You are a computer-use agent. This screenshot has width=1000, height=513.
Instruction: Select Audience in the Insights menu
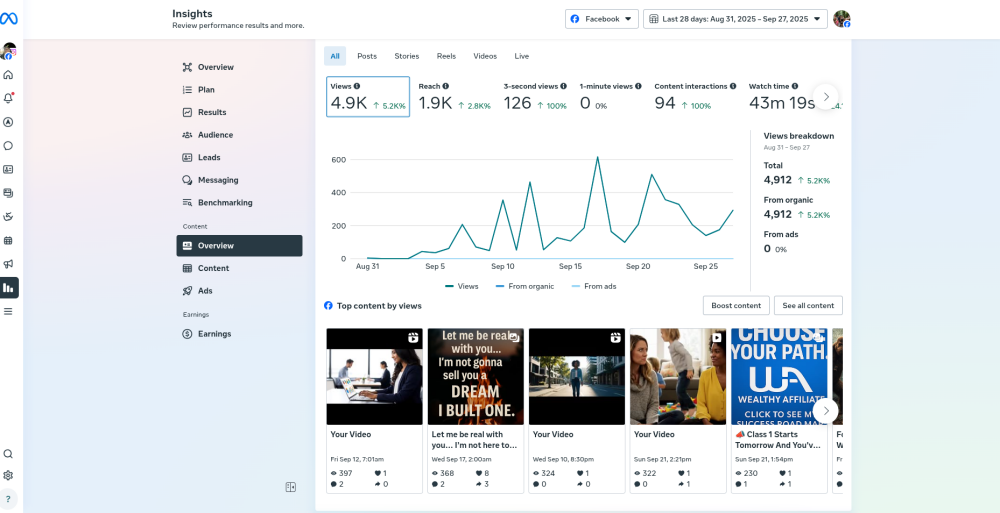(215, 135)
